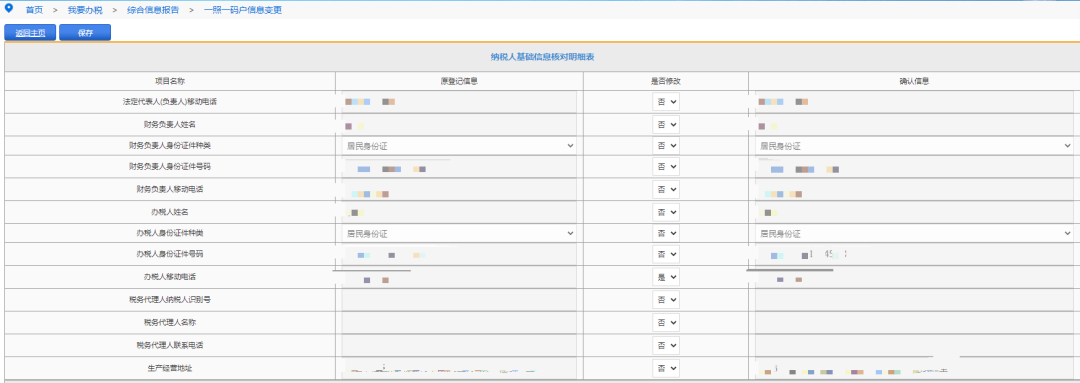Expand confirmed 财务负责人身份证件种类 dropdown

tap(914, 146)
